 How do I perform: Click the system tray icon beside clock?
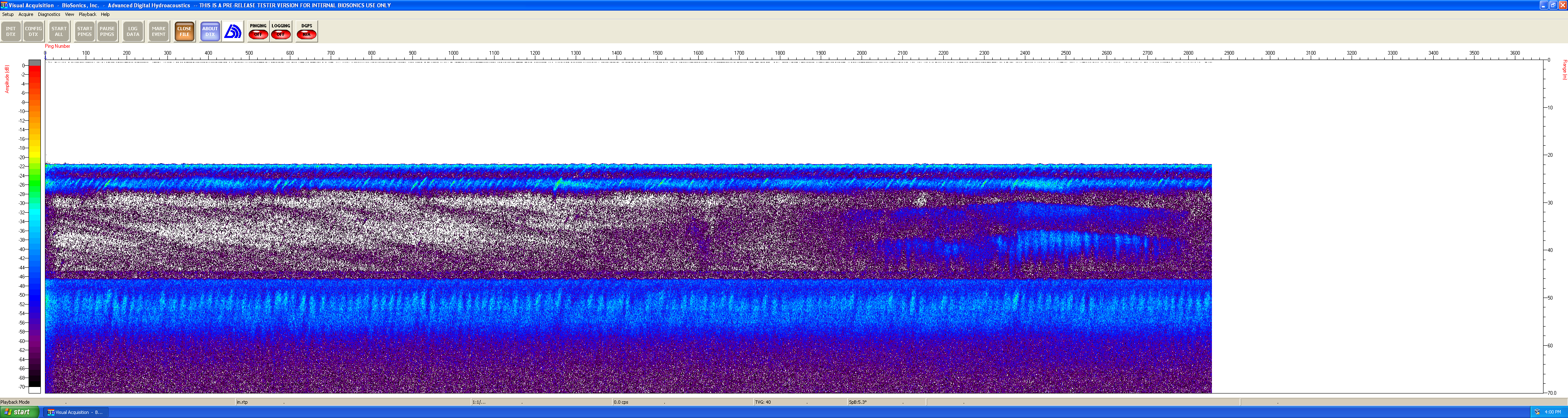(1537, 412)
